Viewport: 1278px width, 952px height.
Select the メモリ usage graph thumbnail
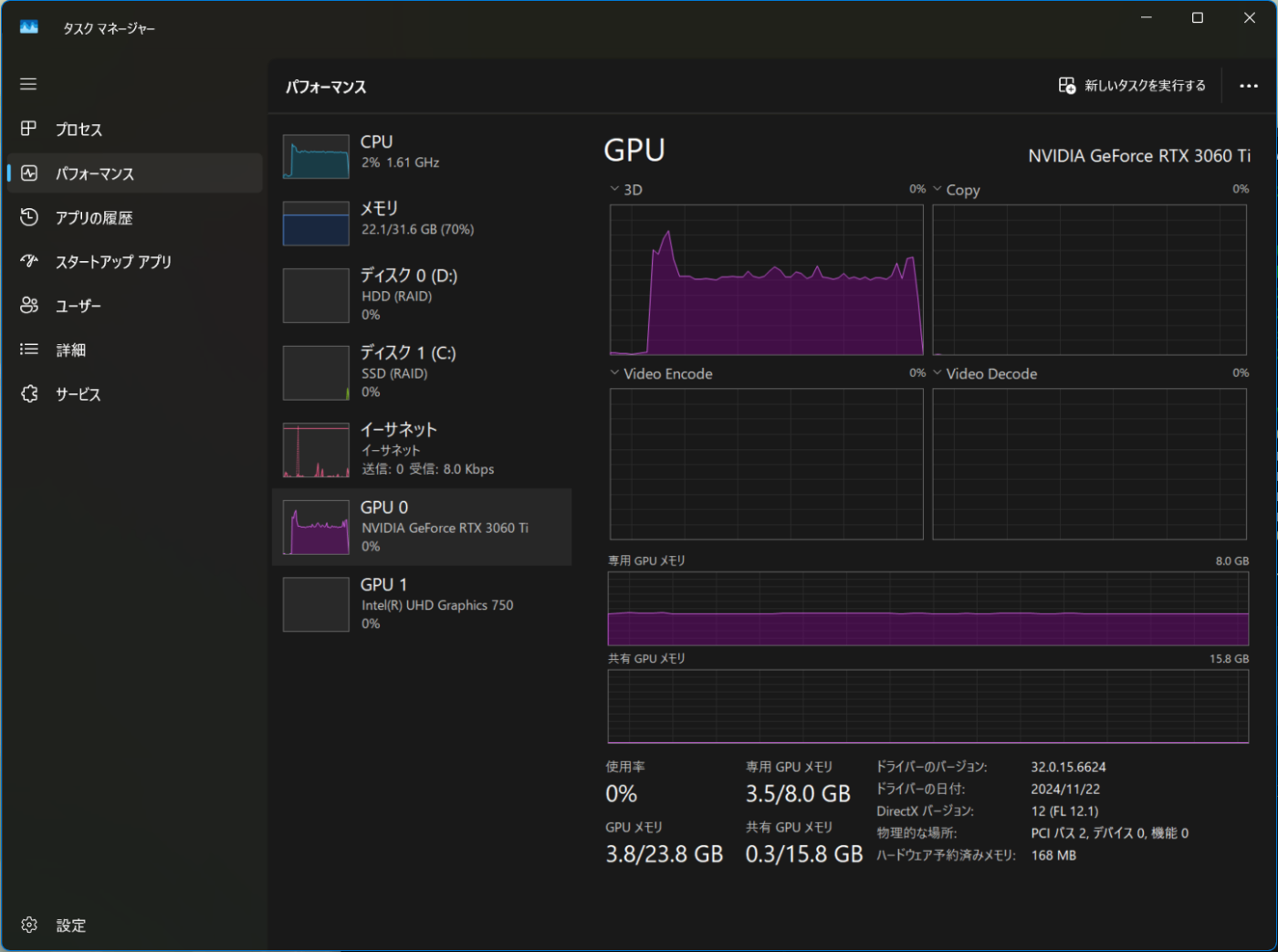316,223
